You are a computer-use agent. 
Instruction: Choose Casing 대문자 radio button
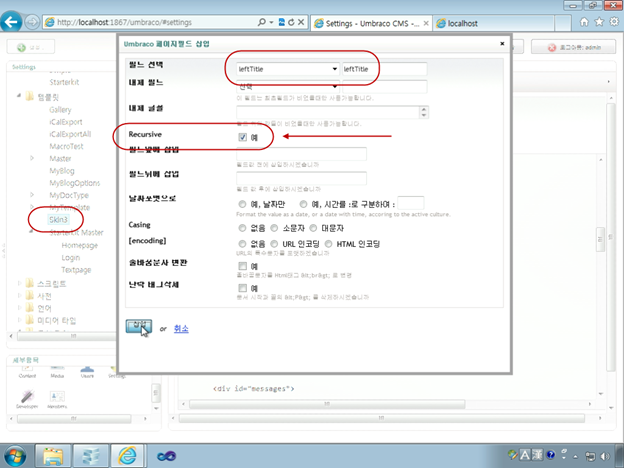pos(313,228)
